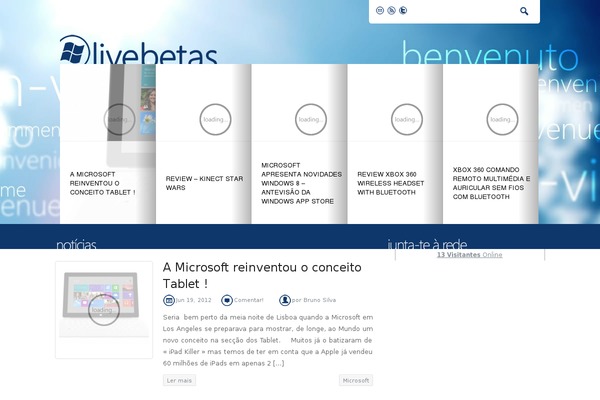This screenshot has width=600, height=400.
Task: Open the article thumbnail of the Surface tablet
Action: pyautogui.click(x=104, y=310)
